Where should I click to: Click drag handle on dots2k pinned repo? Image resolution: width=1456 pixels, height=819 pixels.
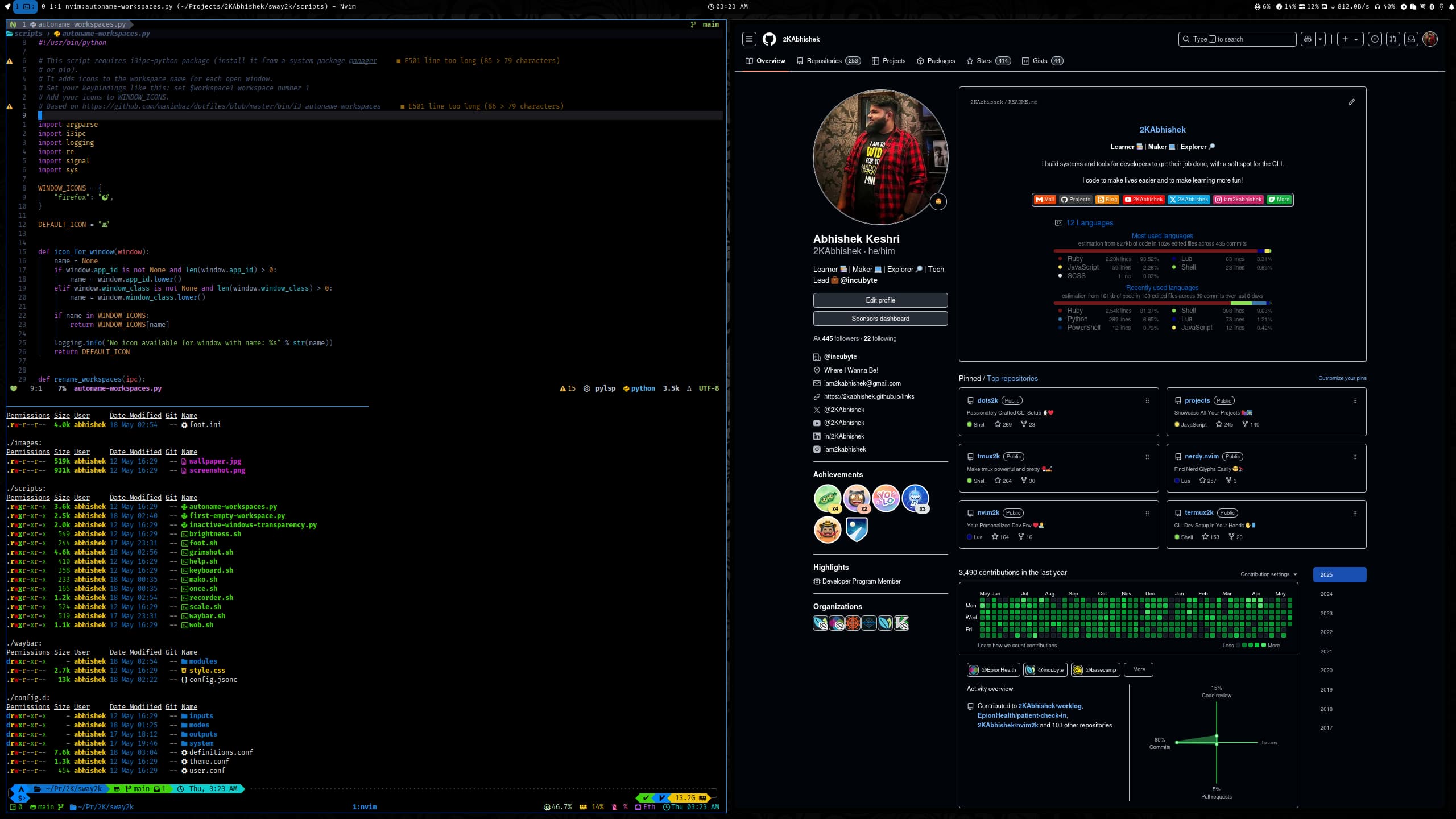1147,401
